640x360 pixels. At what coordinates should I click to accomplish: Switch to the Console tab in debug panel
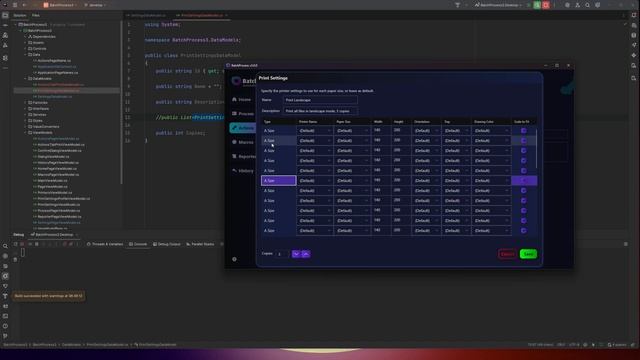coord(138,244)
